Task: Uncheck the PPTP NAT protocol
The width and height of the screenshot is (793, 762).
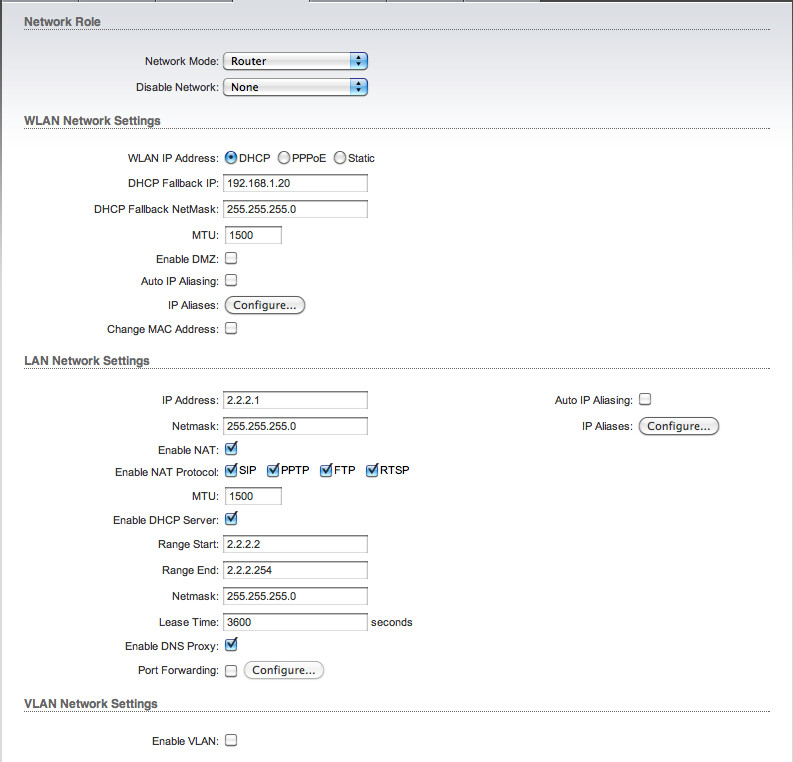Action: (273, 470)
